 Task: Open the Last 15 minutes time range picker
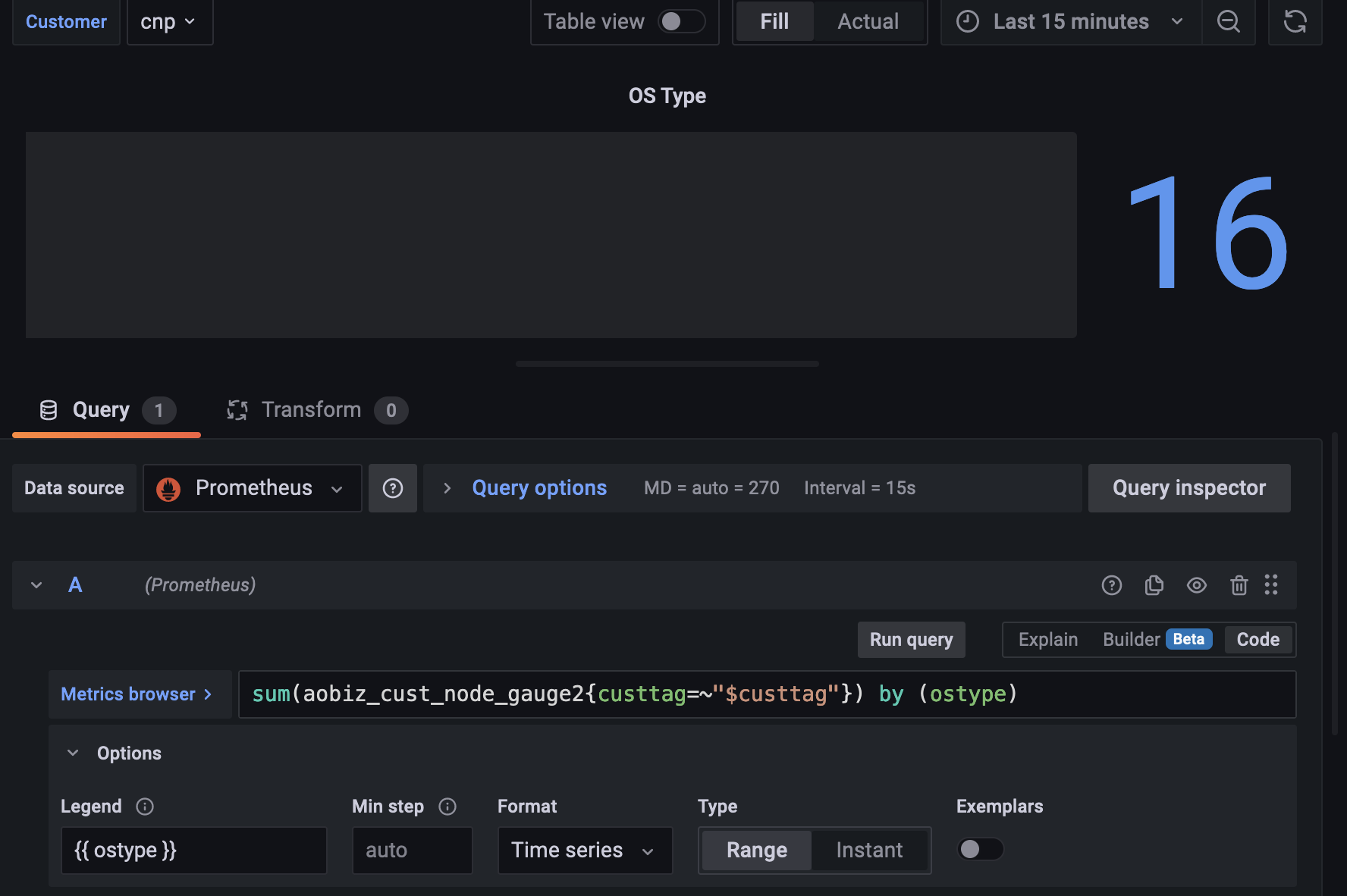1071,22
